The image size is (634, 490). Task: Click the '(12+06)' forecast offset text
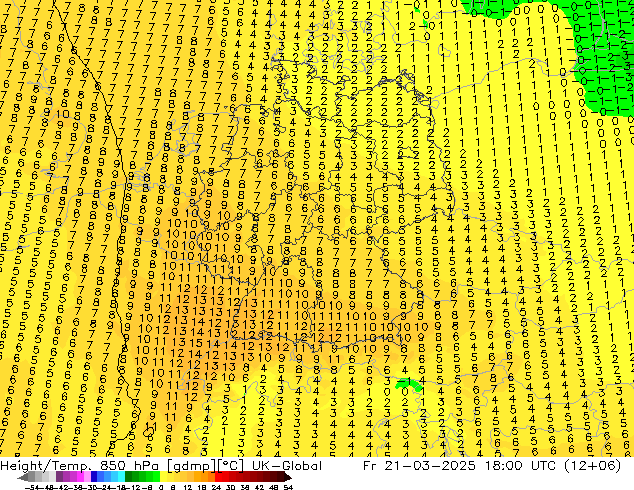pos(594,466)
